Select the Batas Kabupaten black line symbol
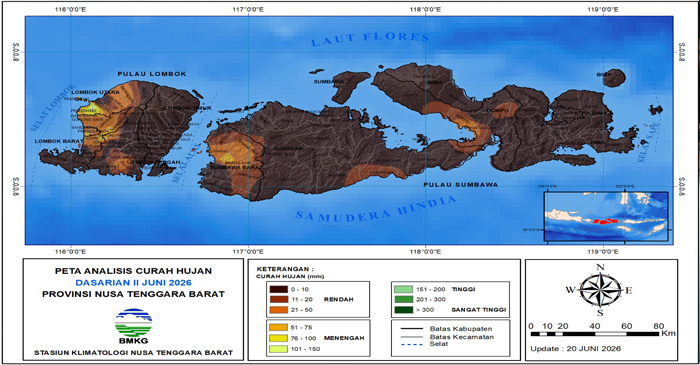 tap(412, 329)
